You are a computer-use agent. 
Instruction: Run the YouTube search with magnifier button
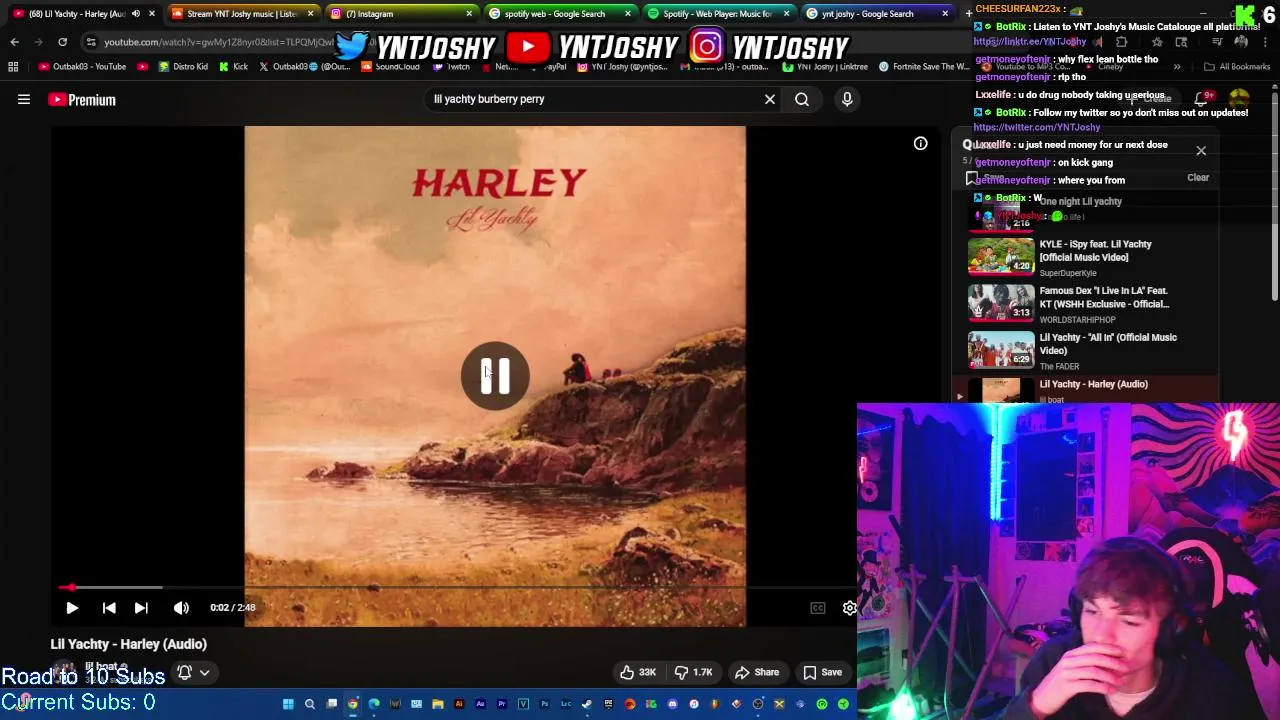pos(802,99)
